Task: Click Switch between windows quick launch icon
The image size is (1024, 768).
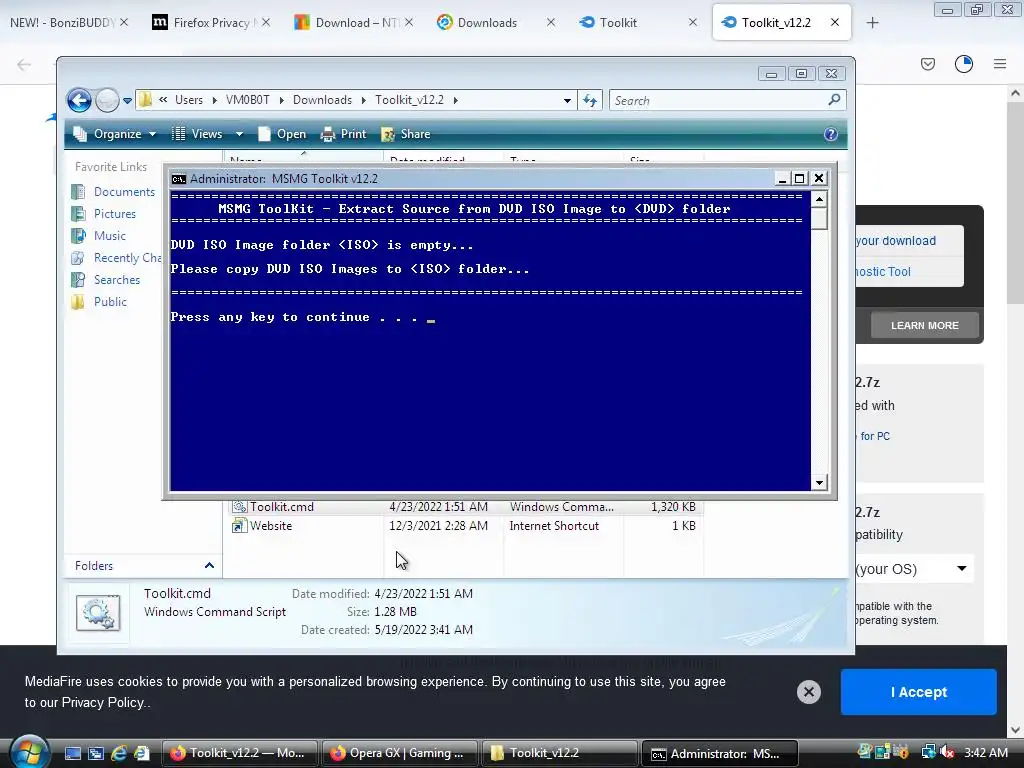Action: (x=96, y=754)
